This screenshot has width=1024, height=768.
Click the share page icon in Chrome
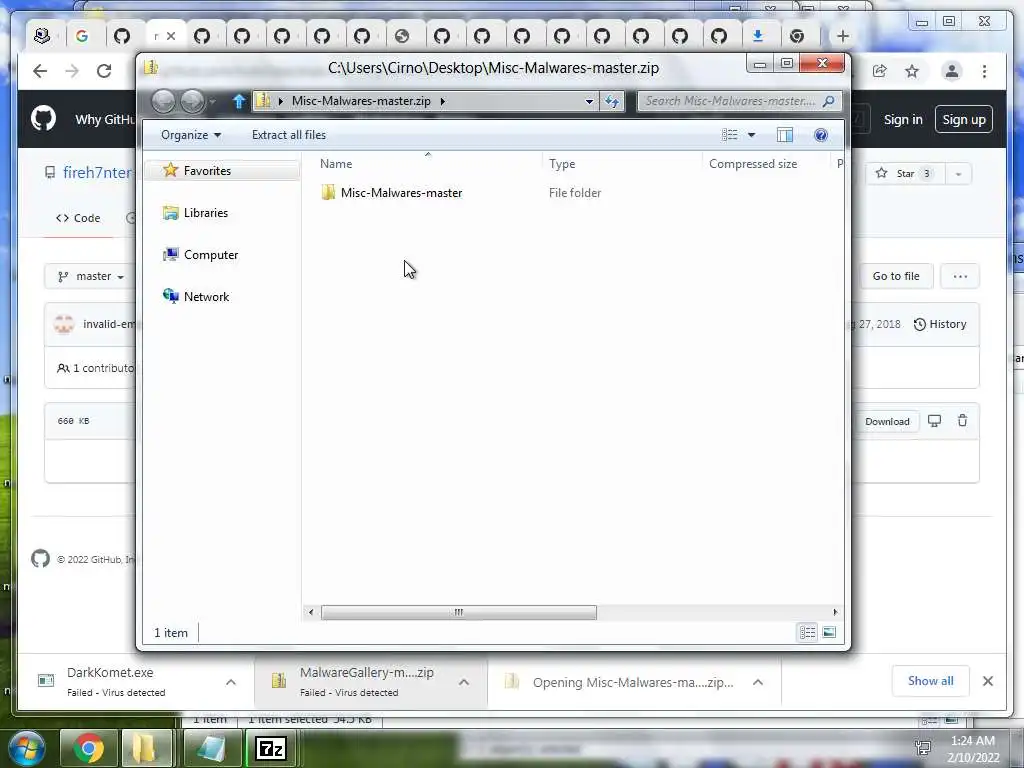(x=880, y=71)
